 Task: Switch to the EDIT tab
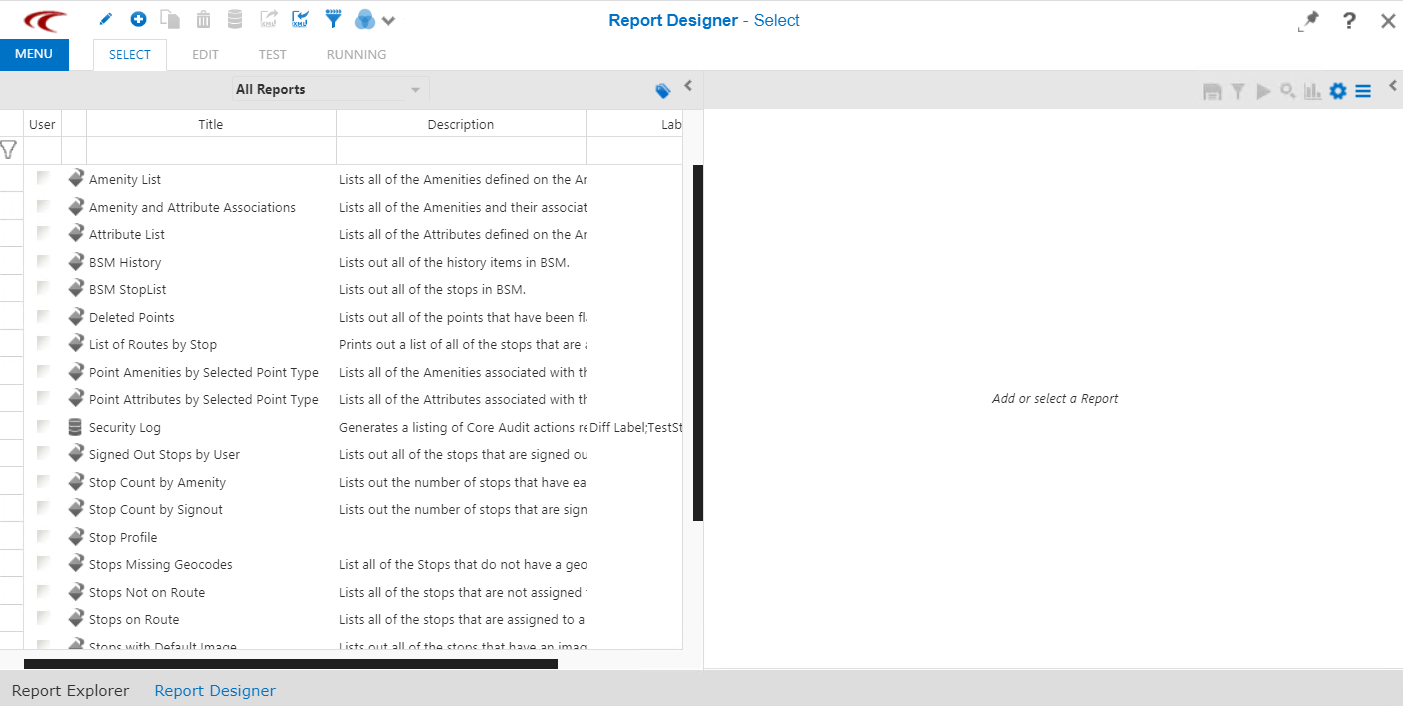[205, 54]
